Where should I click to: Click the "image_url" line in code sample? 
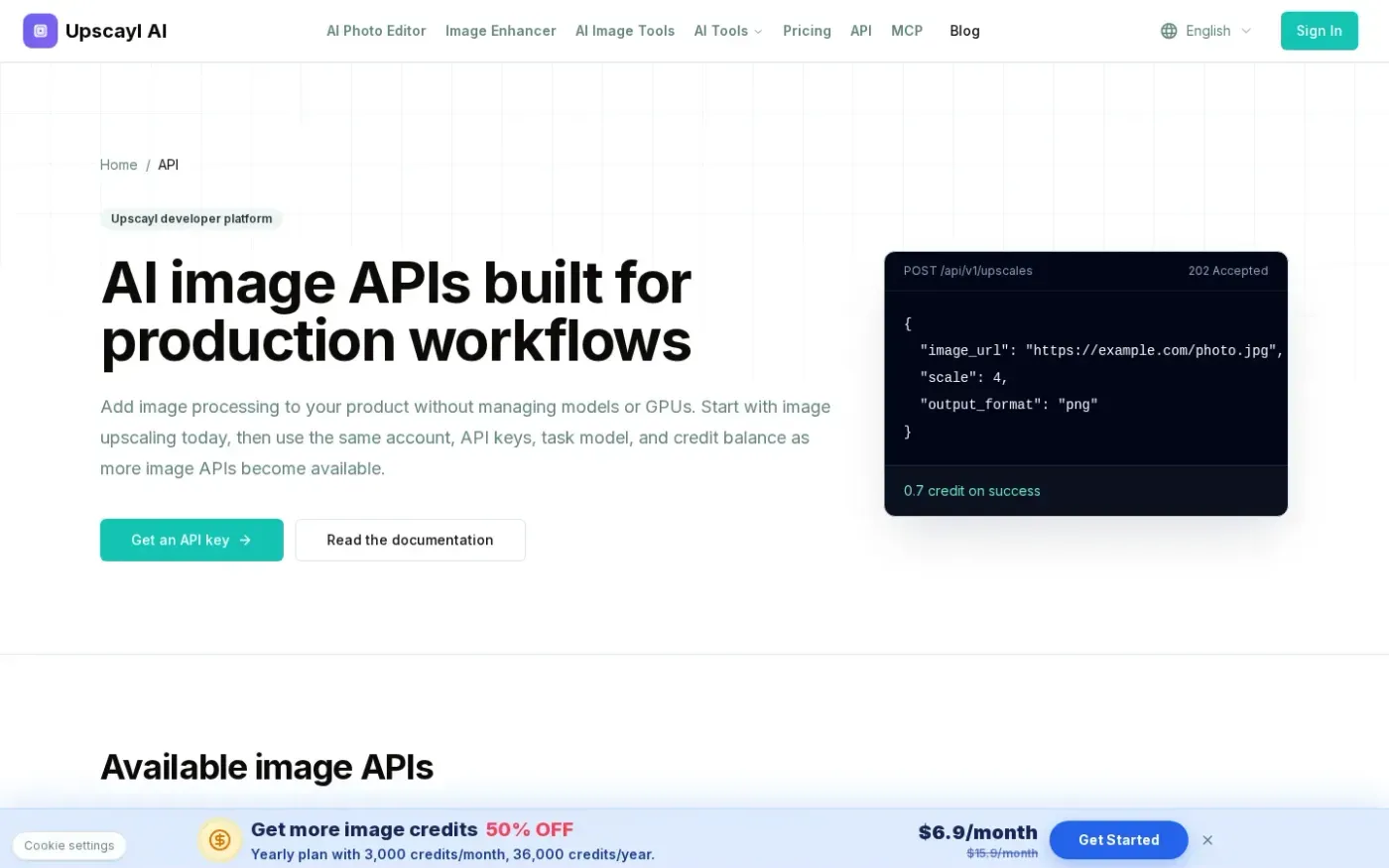click(x=1102, y=350)
